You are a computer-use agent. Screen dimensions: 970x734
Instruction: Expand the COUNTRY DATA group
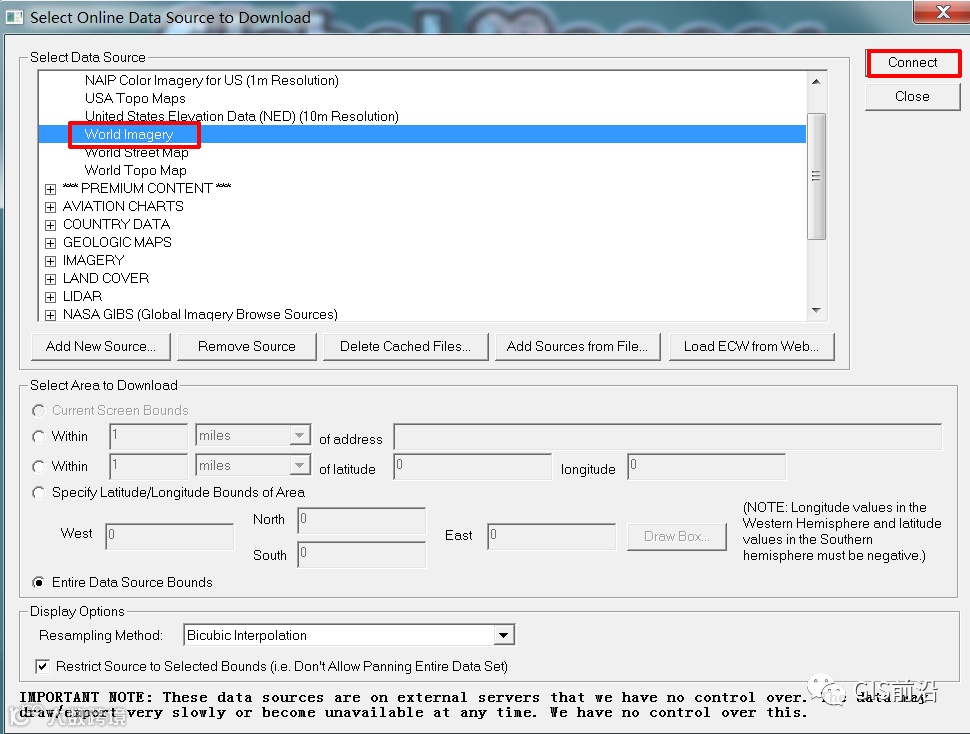tap(51, 225)
